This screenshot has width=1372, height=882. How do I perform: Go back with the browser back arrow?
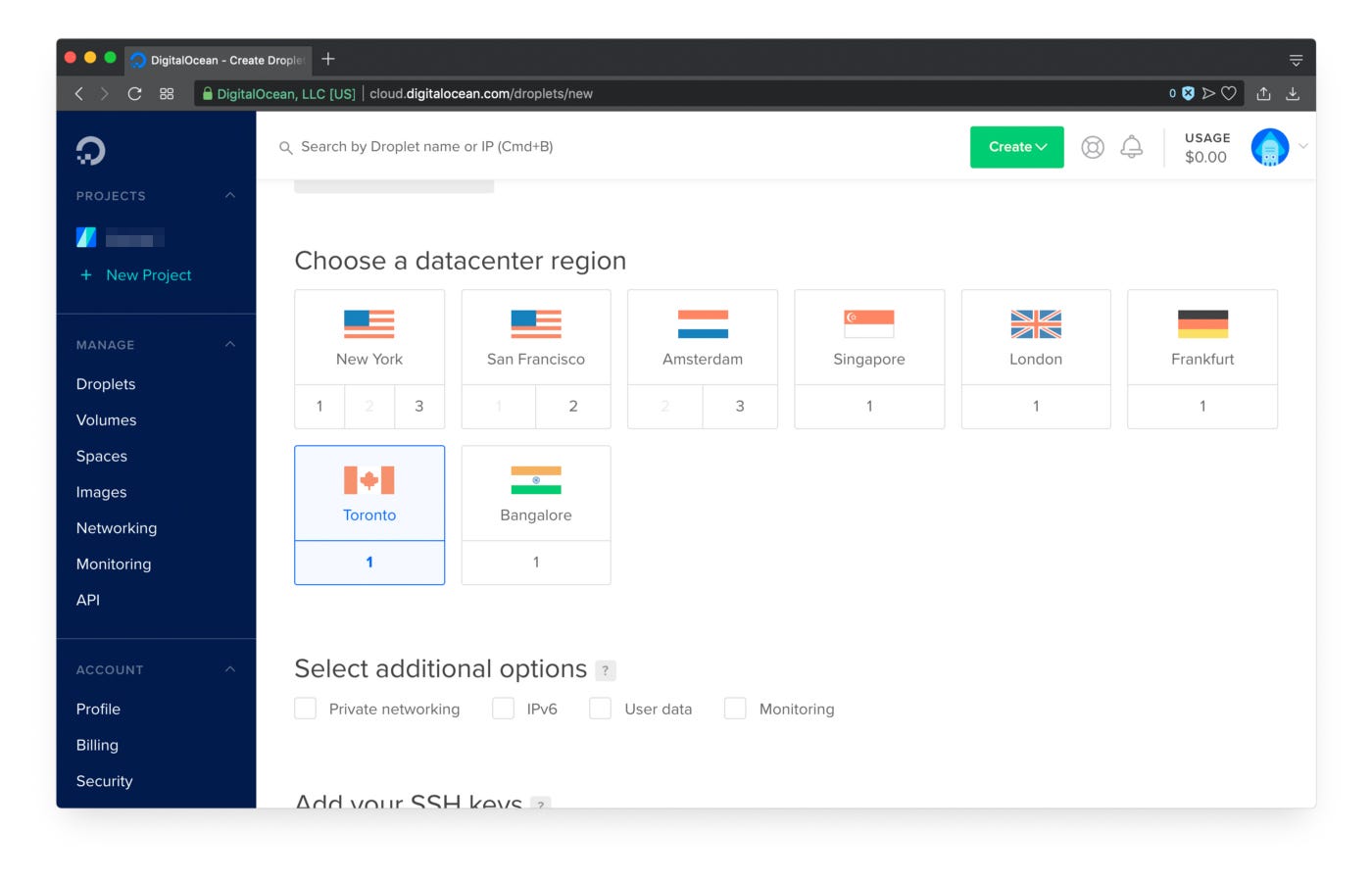coord(79,93)
